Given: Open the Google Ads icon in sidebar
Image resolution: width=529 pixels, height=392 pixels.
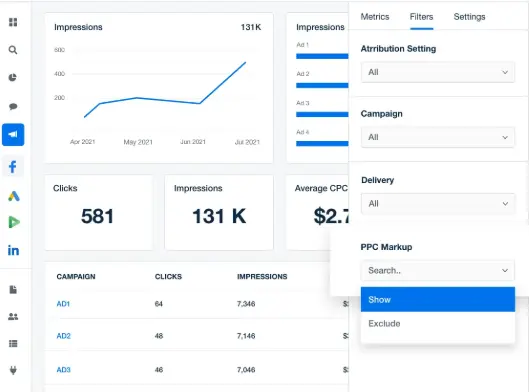Looking at the screenshot, I should tap(13, 196).
